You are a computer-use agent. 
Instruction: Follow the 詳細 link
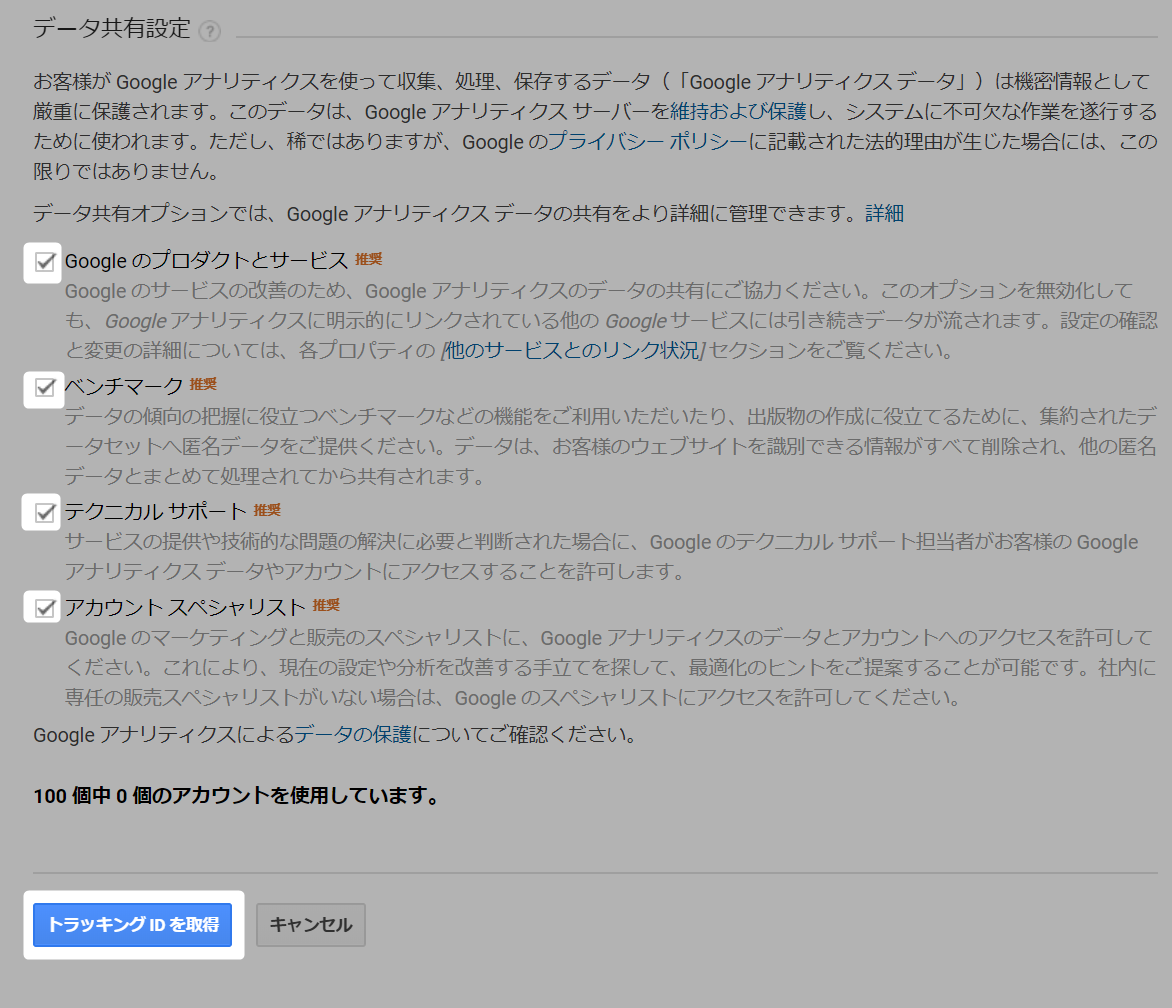click(x=884, y=214)
